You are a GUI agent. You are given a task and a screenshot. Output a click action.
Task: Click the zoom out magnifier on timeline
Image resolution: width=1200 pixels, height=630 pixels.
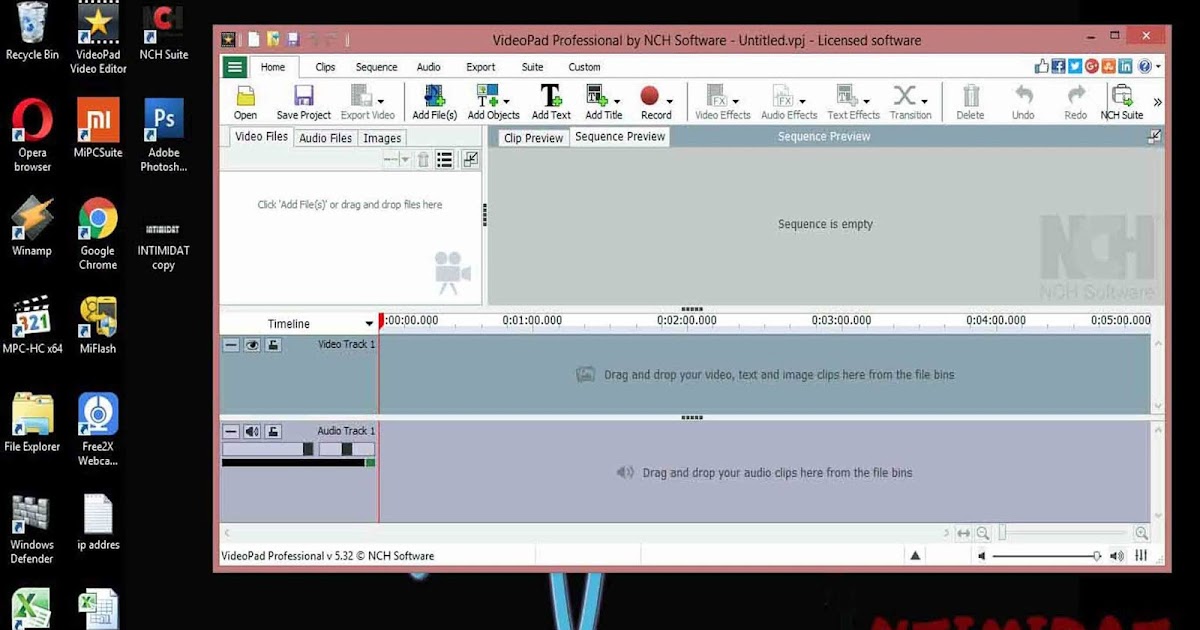click(x=983, y=534)
